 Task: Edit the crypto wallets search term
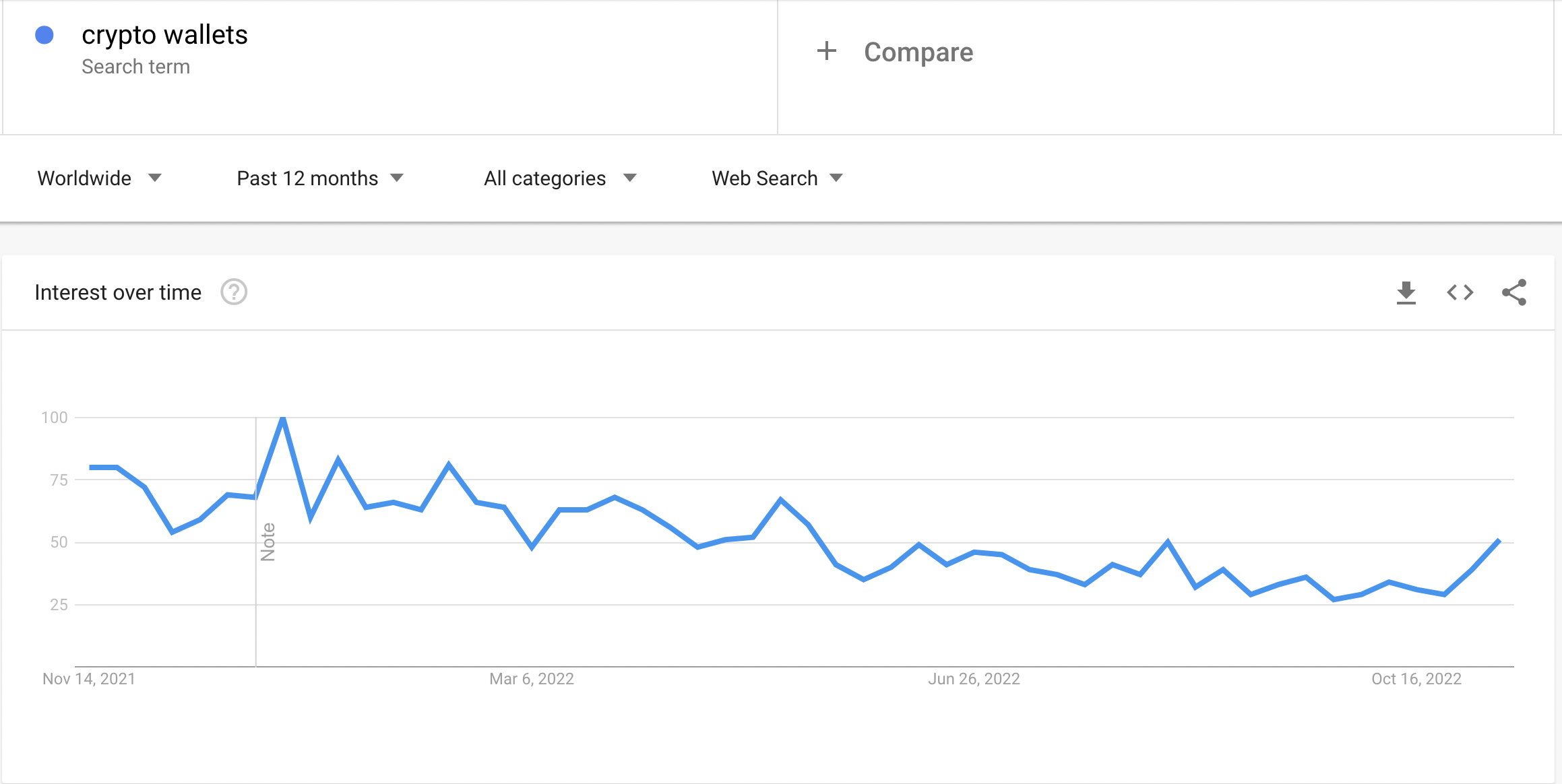pos(164,35)
